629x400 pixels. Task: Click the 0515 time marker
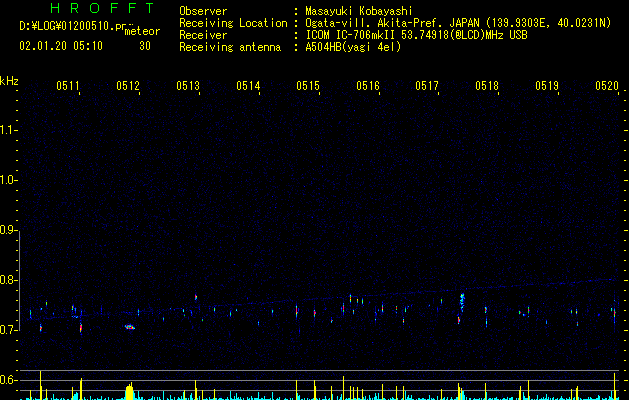pos(308,85)
